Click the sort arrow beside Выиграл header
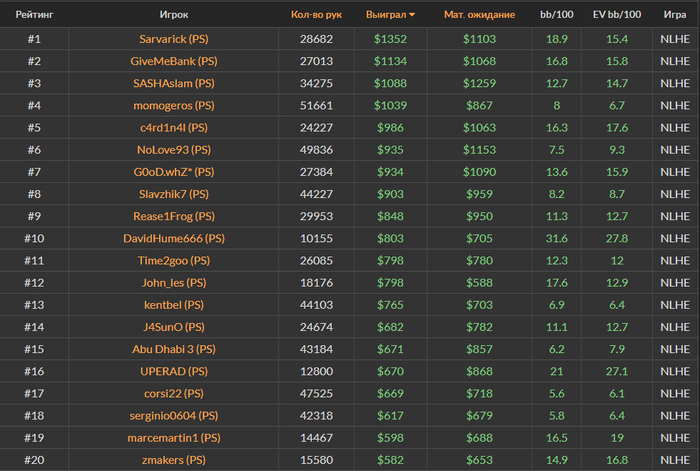Viewport: 700px width, 471px height. (413, 16)
